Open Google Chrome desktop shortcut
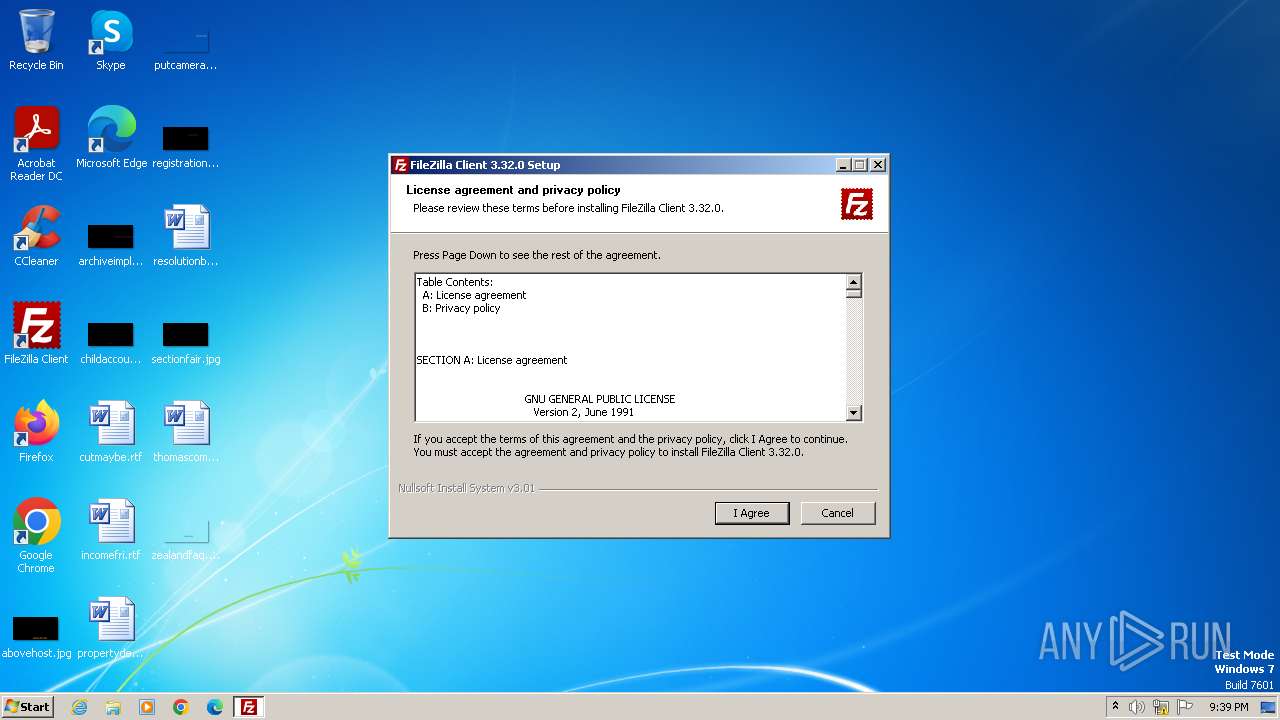Screen dimensions: 1280x720 tap(36, 536)
